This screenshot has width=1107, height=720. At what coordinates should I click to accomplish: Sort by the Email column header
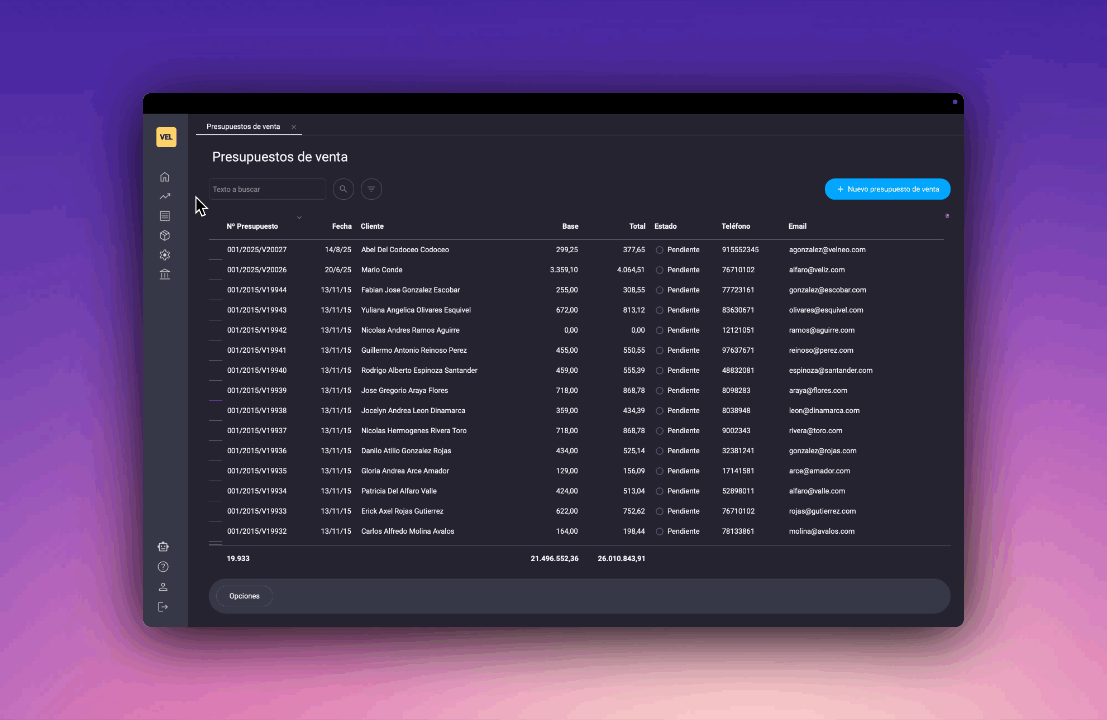pyautogui.click(x=798, y=227)
